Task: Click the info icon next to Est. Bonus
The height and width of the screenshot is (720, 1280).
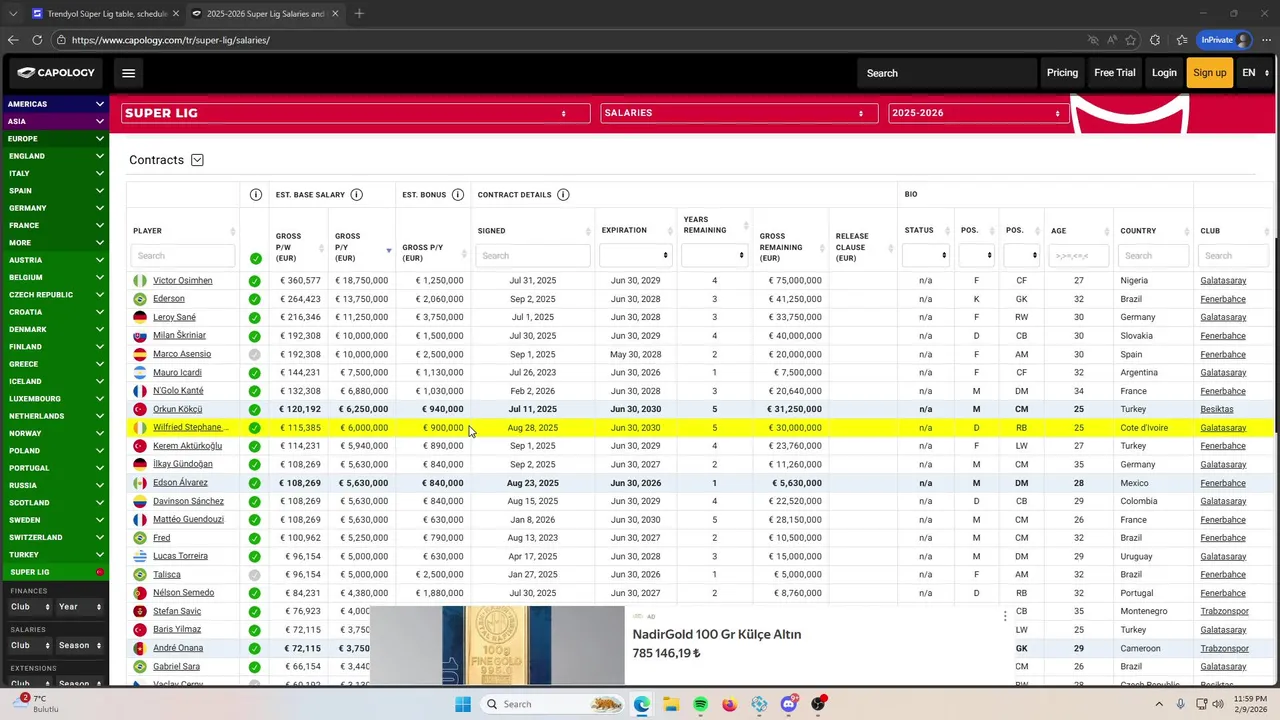Action: pos(457,195)
